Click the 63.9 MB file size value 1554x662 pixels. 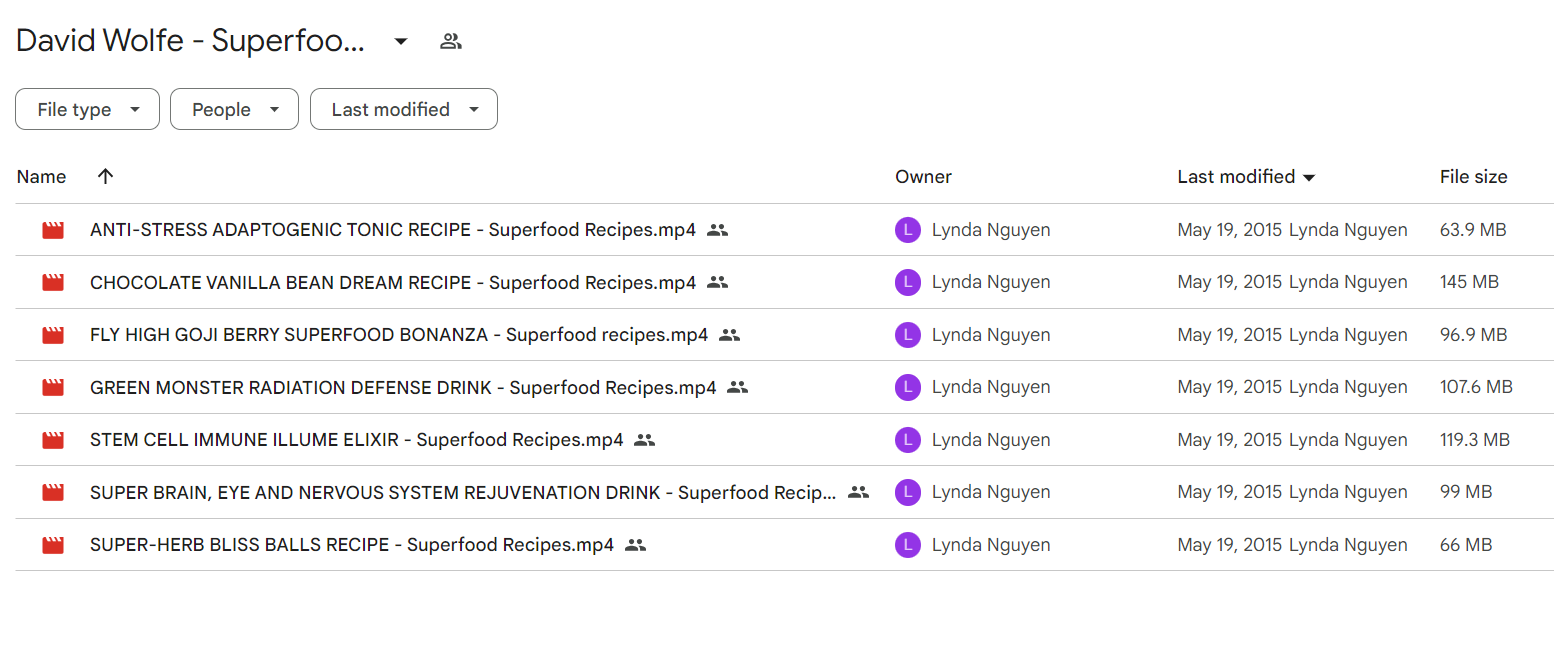pyautogui.click(x=1473, y=230)
